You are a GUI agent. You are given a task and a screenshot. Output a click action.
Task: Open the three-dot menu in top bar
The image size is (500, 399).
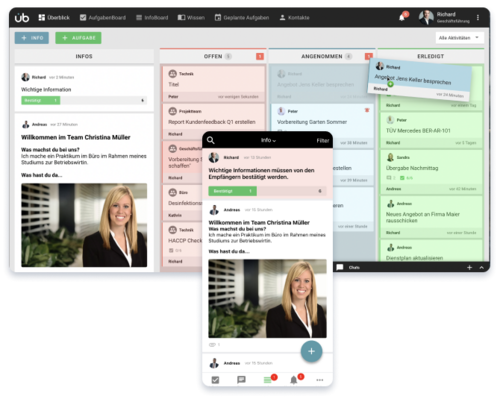click(478, 17)
